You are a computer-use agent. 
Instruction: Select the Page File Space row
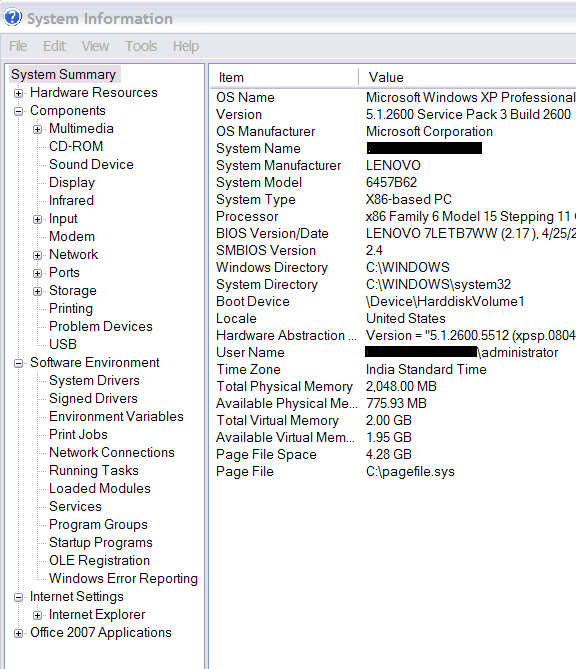pos(393,455)
